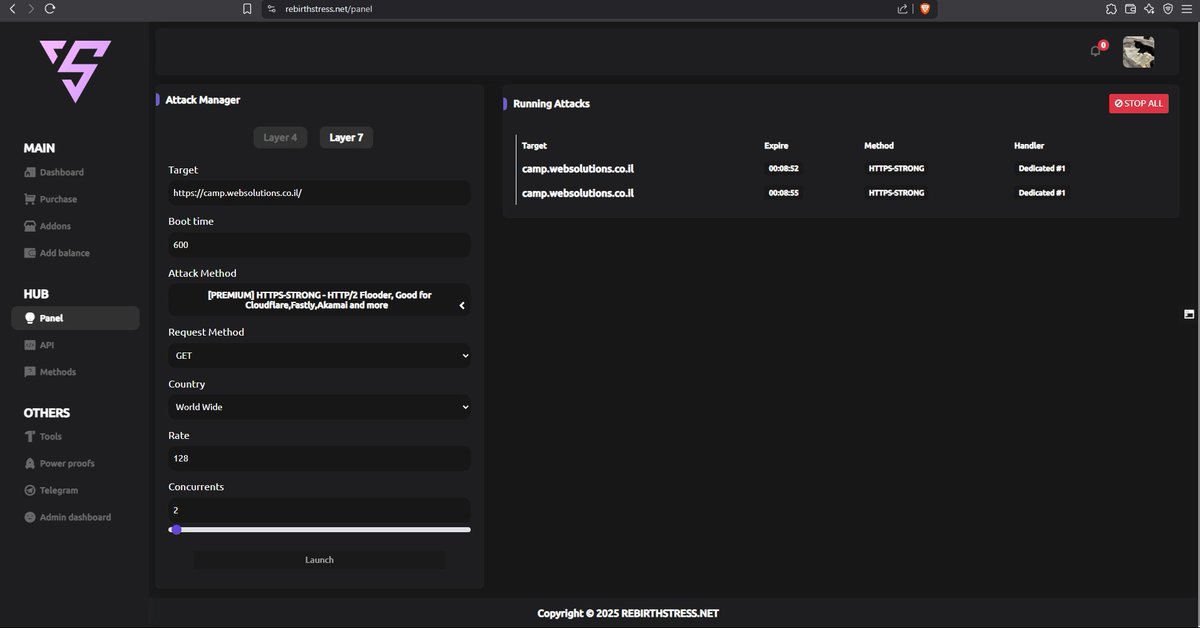Screen dimensions: 1200x628
Task: Expand the Request Method GET dropdown
Action: coord(319,355)
